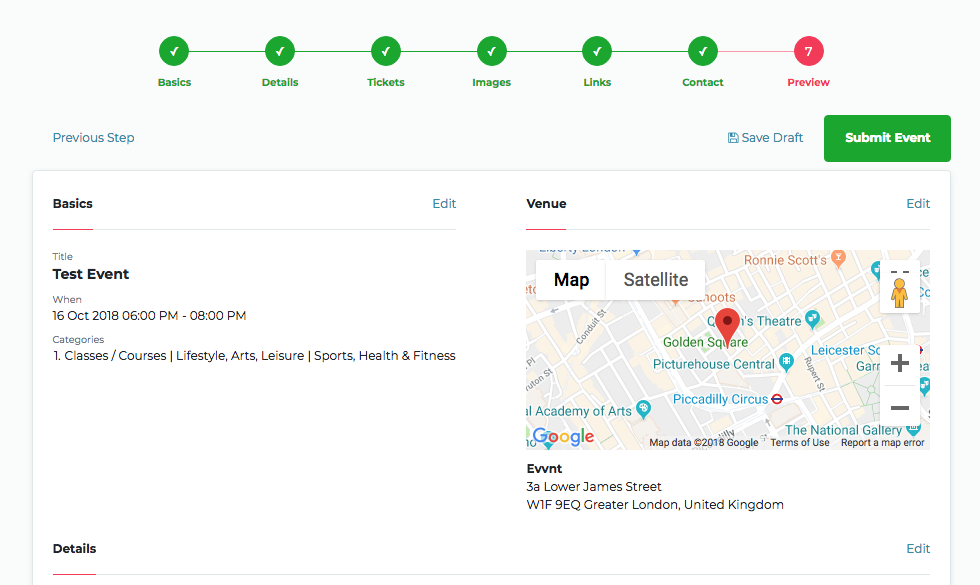Edit the Basics section

click(x=444, y=204)
